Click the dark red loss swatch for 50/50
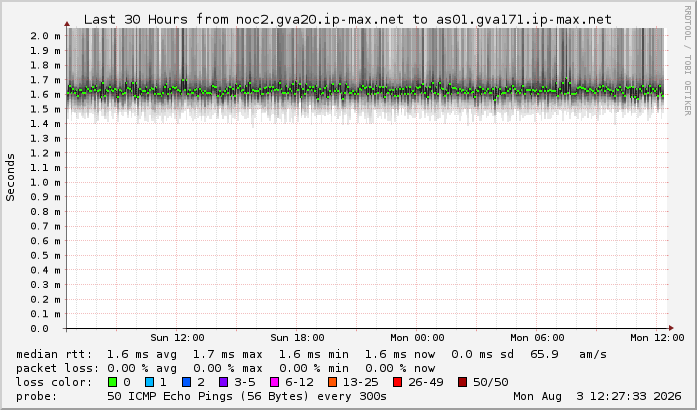The image size is (697, 410). (x=462, y=382)
